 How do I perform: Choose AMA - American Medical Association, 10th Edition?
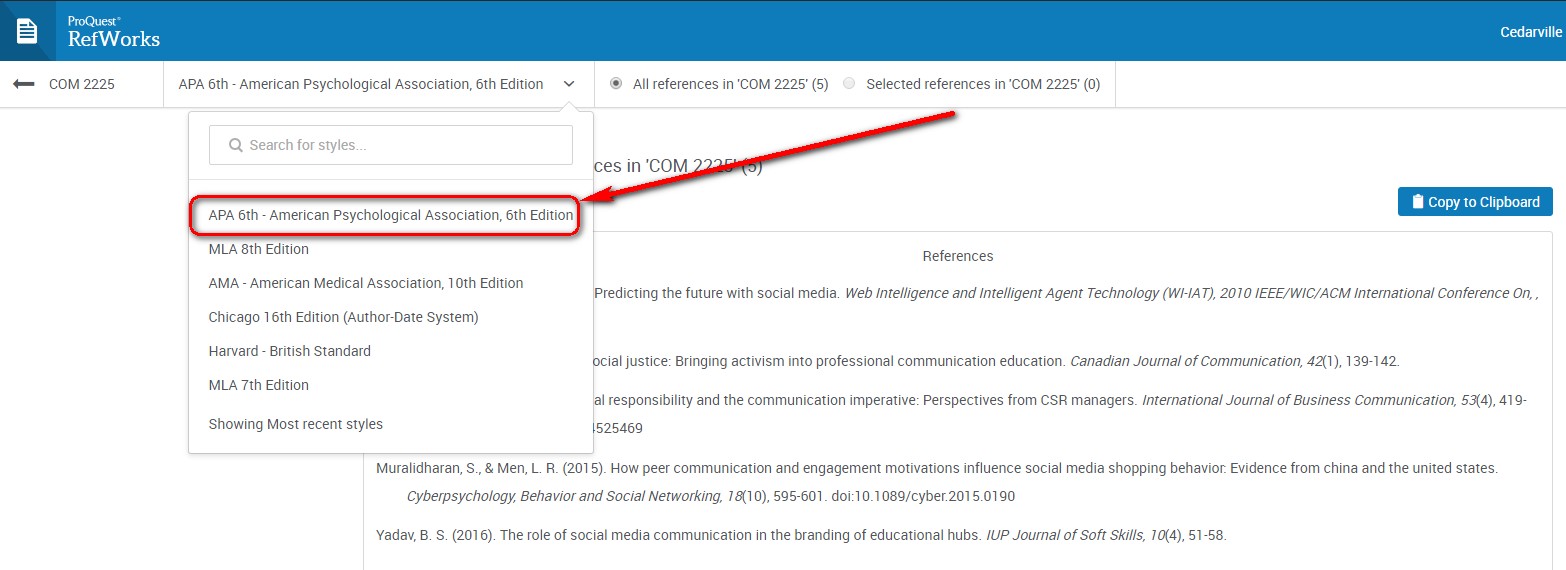click(x=365, y=283)
